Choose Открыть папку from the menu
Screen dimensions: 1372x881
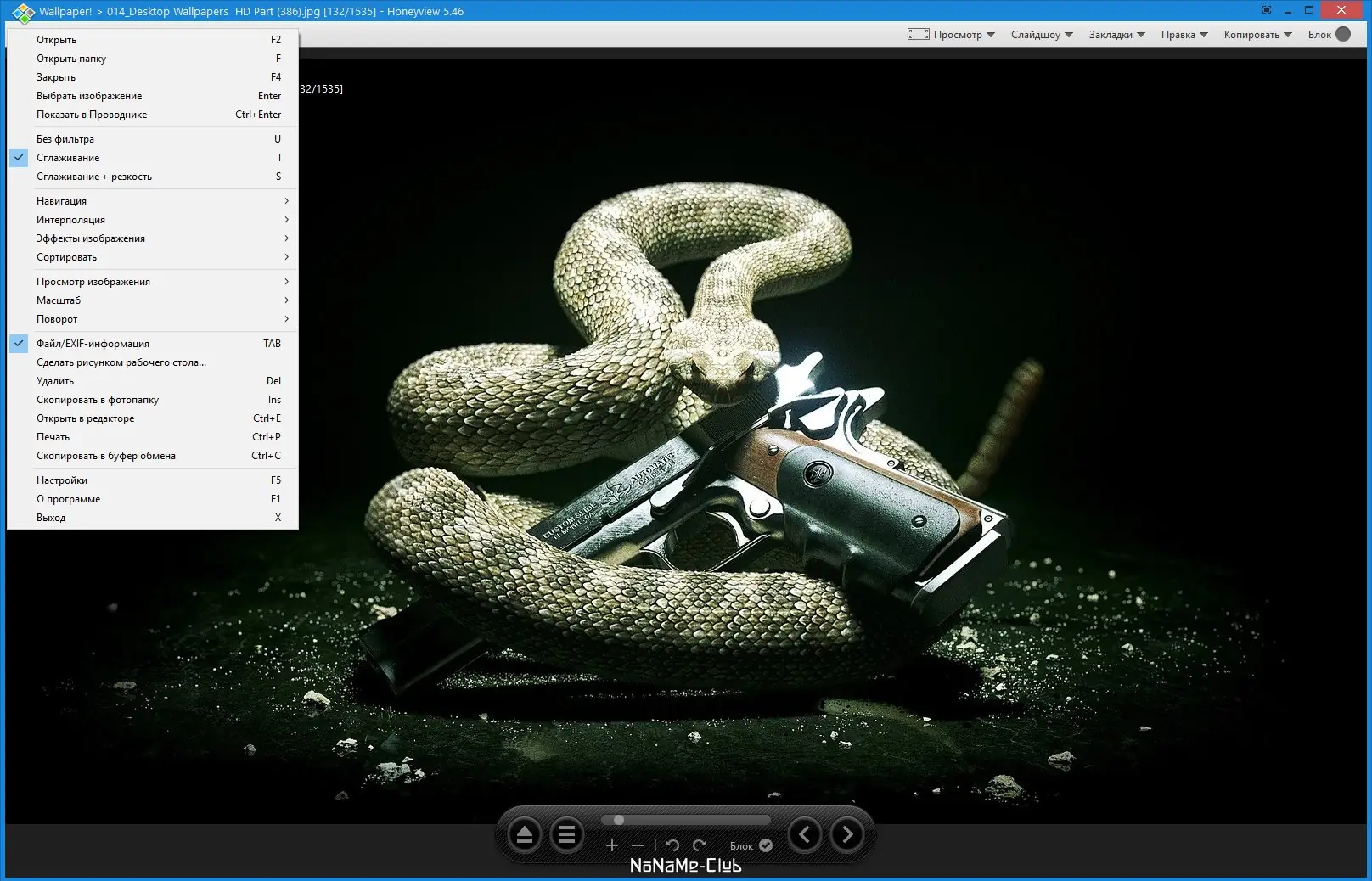pyautogui.click(x=153, y=59)
